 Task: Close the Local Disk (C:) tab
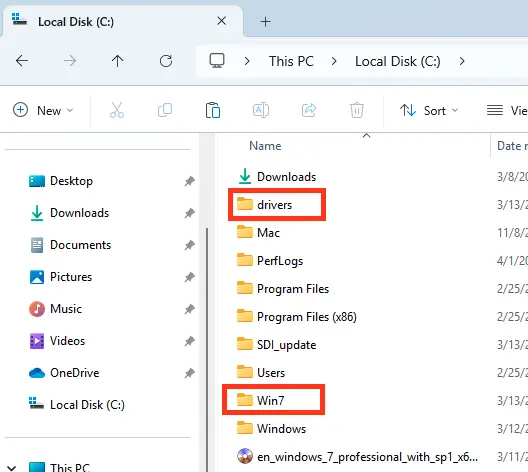222,21
